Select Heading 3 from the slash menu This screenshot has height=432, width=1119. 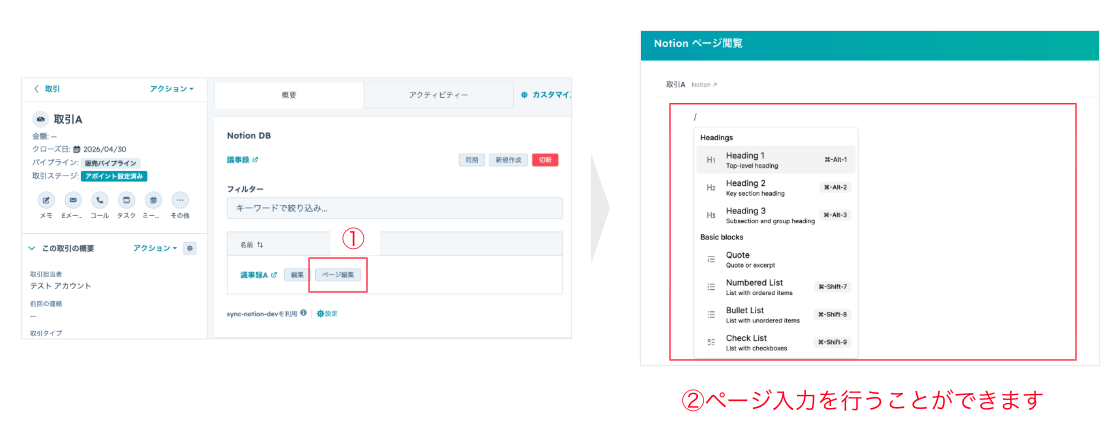(x=775, y=215)
